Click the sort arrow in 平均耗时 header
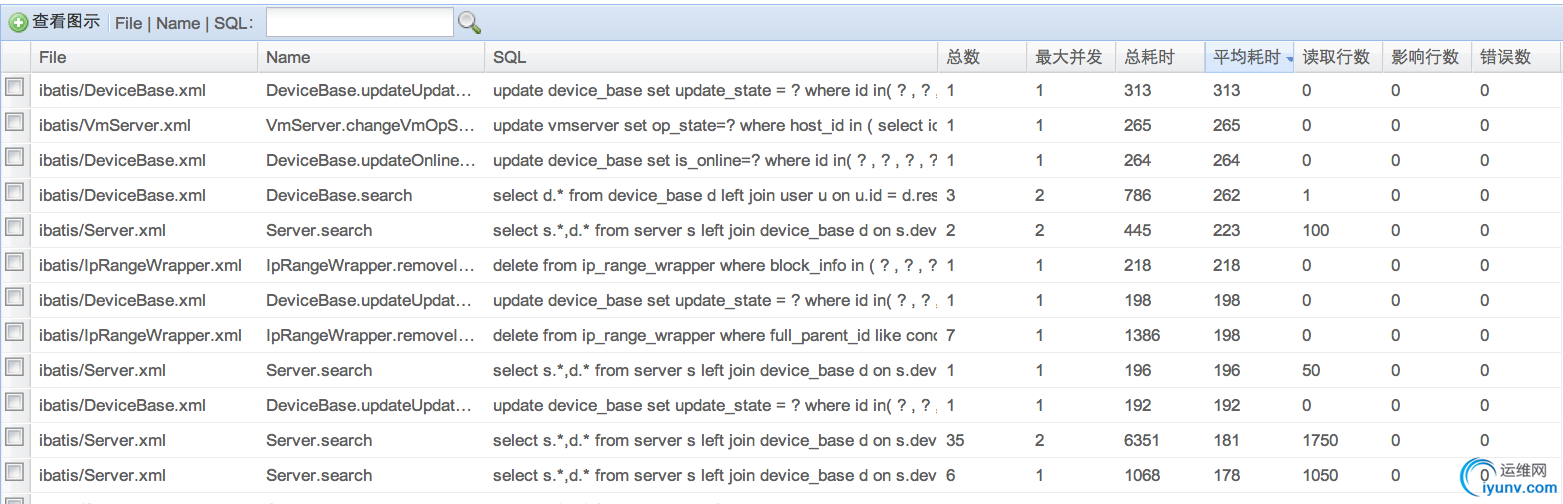The height and width of the screenshot is (504, 1563). (x=1290, y=59)
